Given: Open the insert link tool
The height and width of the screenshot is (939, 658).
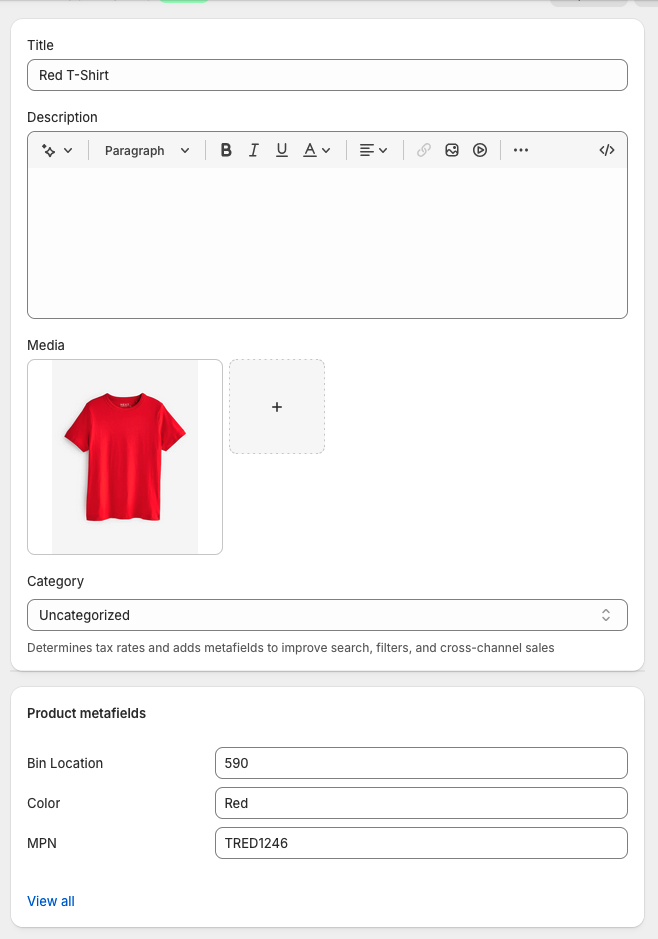Looking at the screenshot, I should (x=423, y=150).
